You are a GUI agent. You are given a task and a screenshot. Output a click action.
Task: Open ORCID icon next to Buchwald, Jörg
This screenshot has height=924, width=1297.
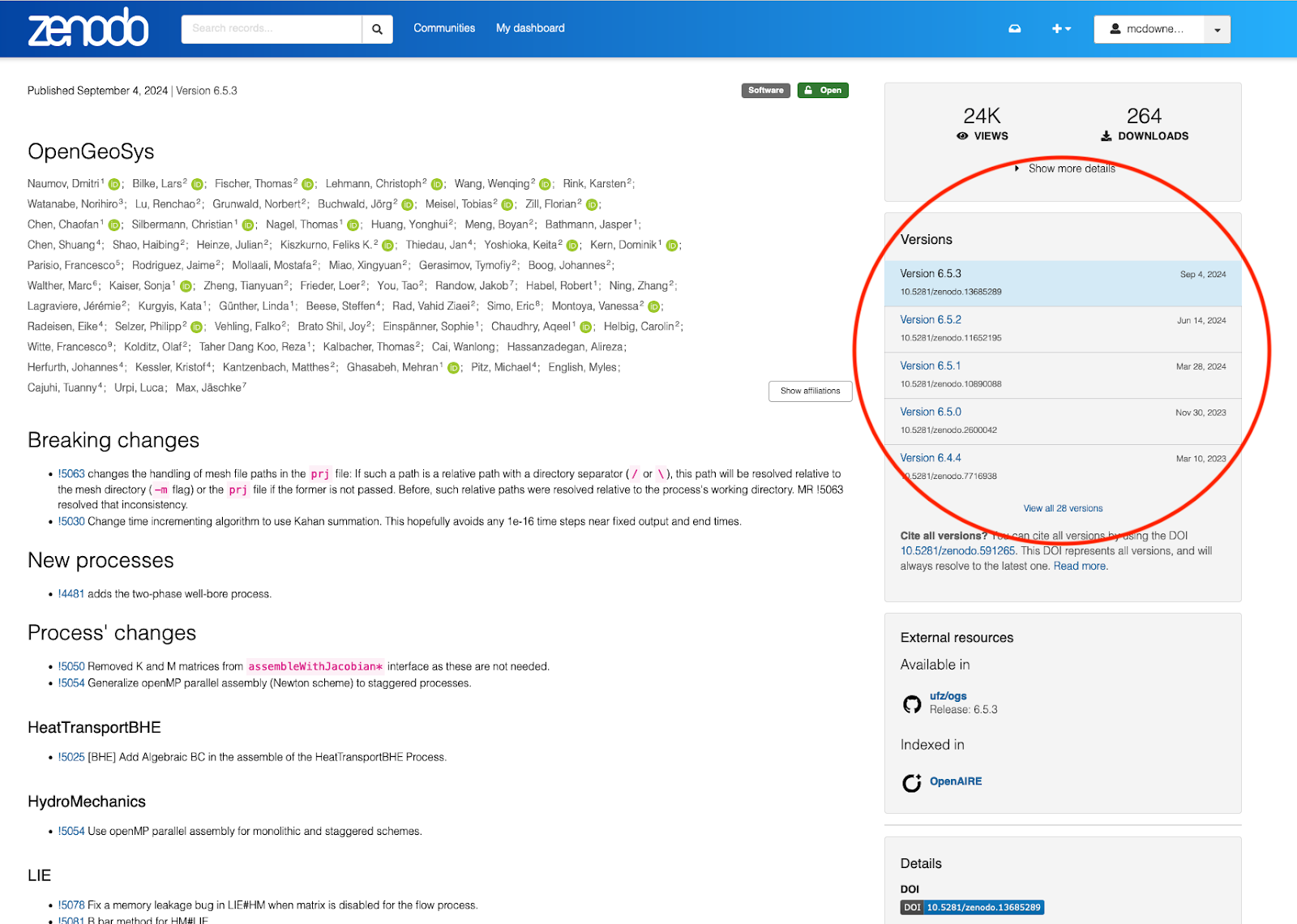pyautogui.click(x=408, y=204)
